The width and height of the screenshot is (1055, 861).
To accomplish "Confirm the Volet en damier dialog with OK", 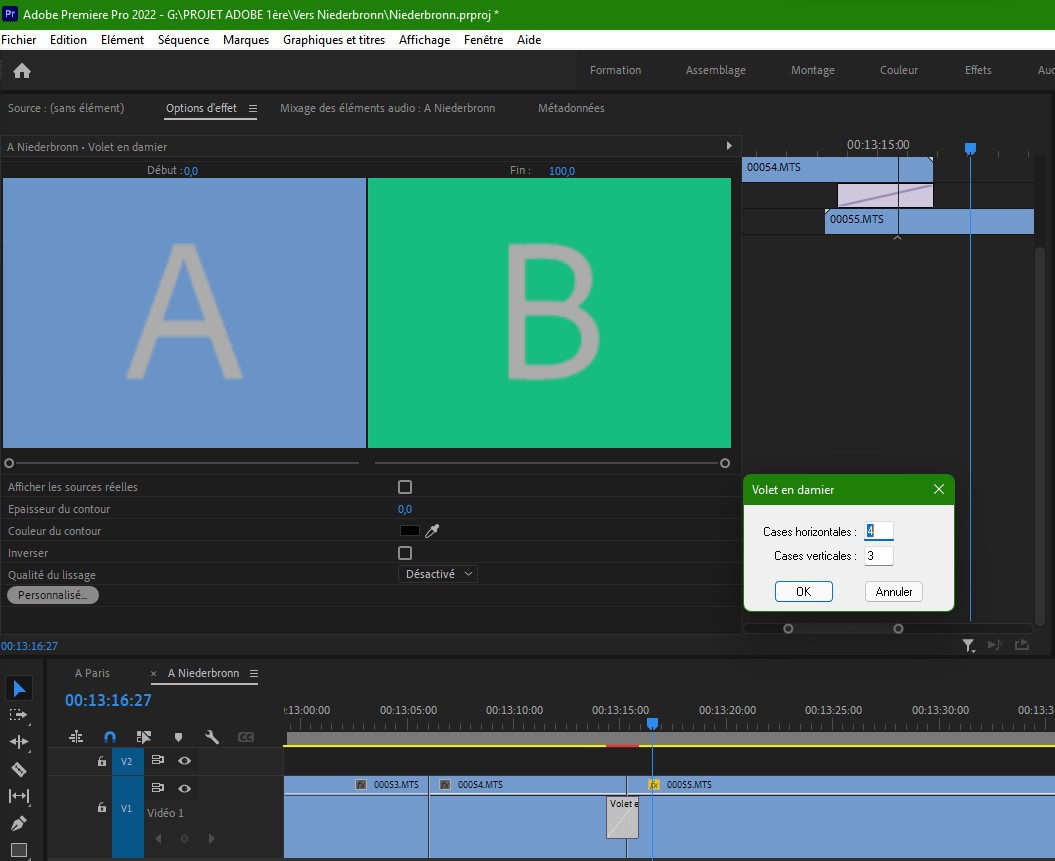I will tap(803, 591).
